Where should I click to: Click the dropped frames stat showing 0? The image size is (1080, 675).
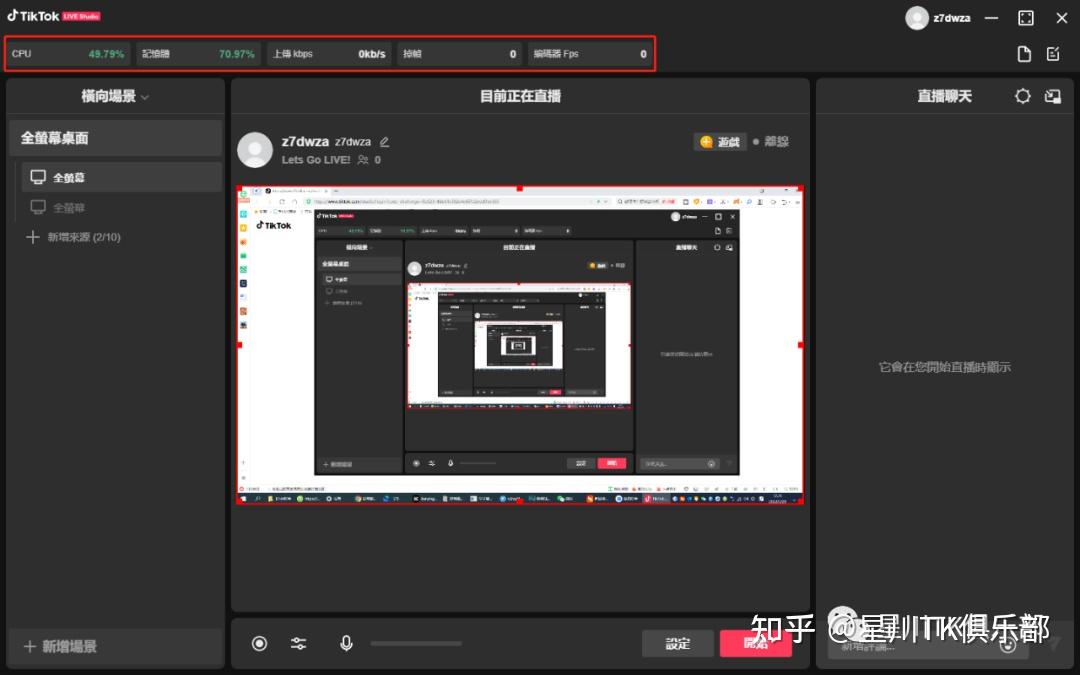(x=459, y=54)
